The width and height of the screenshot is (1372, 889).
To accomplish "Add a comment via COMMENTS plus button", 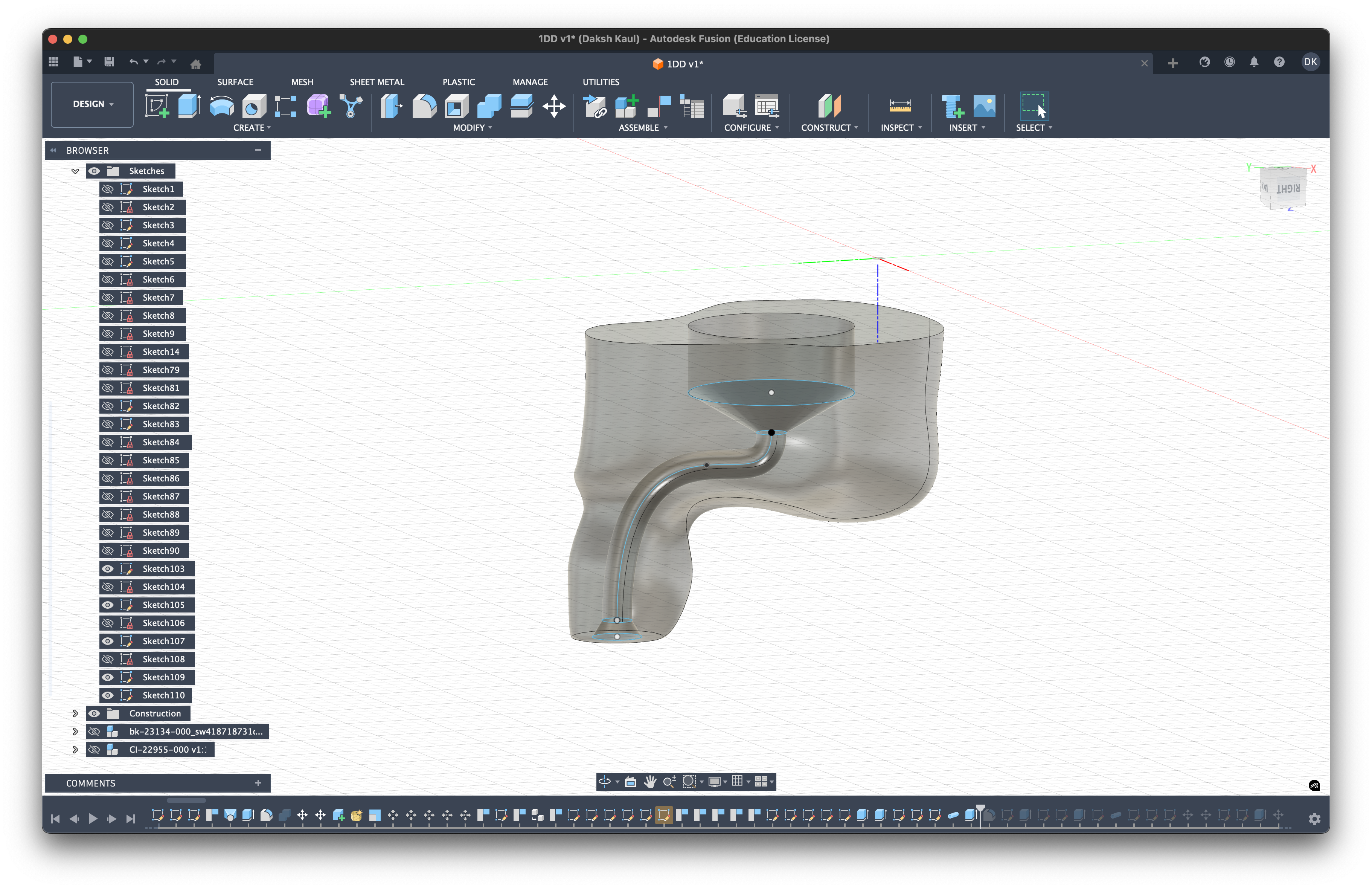I will [x=258, y=783].
